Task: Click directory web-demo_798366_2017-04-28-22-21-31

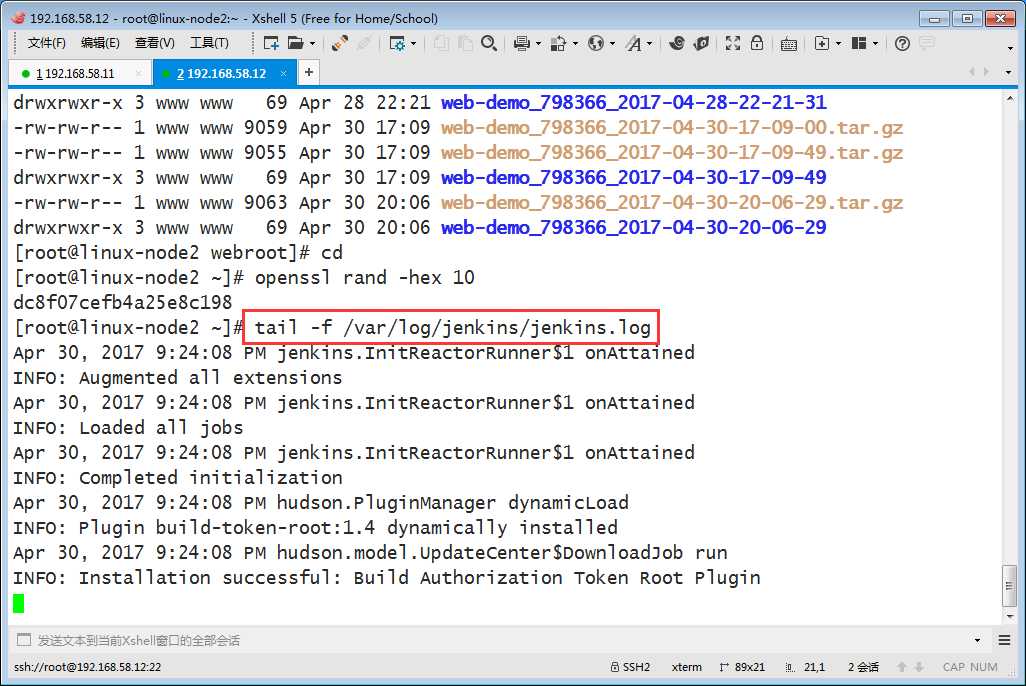Action: click(633, 103)
